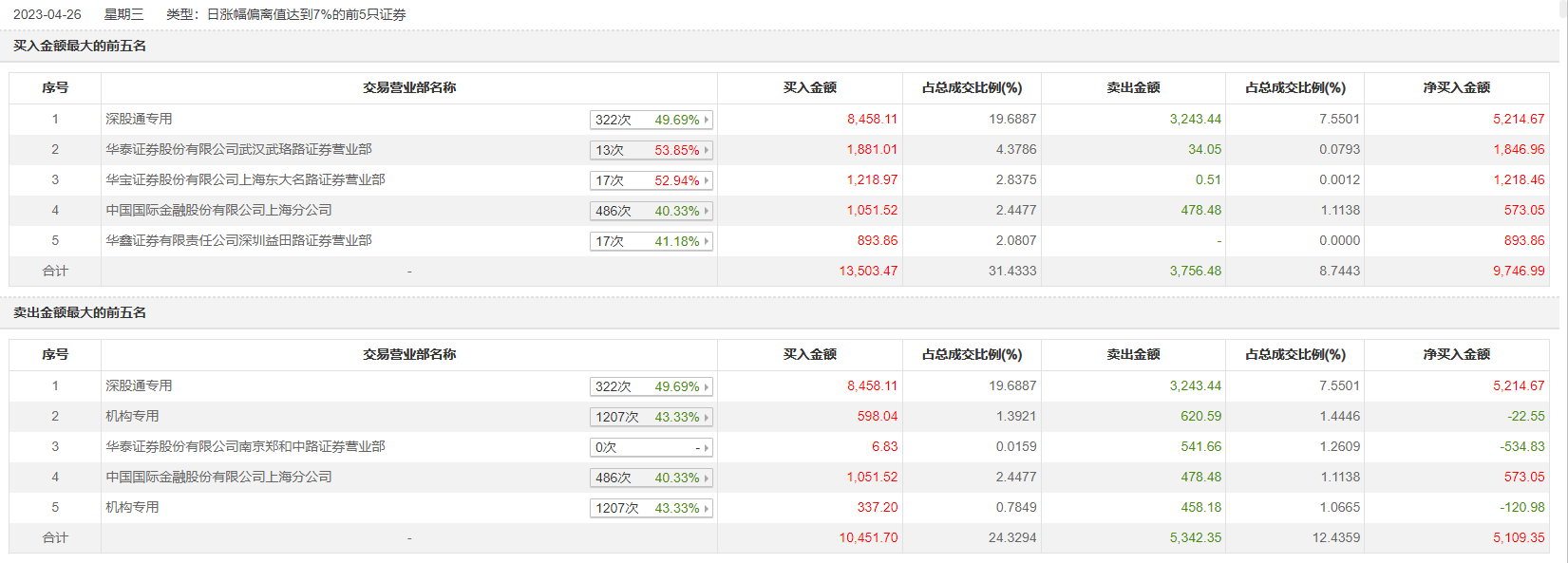This screenshot has width=1568, height=563.
Task: Click arrow beside 1207次 in sell table row 5
Action: click(x=707, y=508)
